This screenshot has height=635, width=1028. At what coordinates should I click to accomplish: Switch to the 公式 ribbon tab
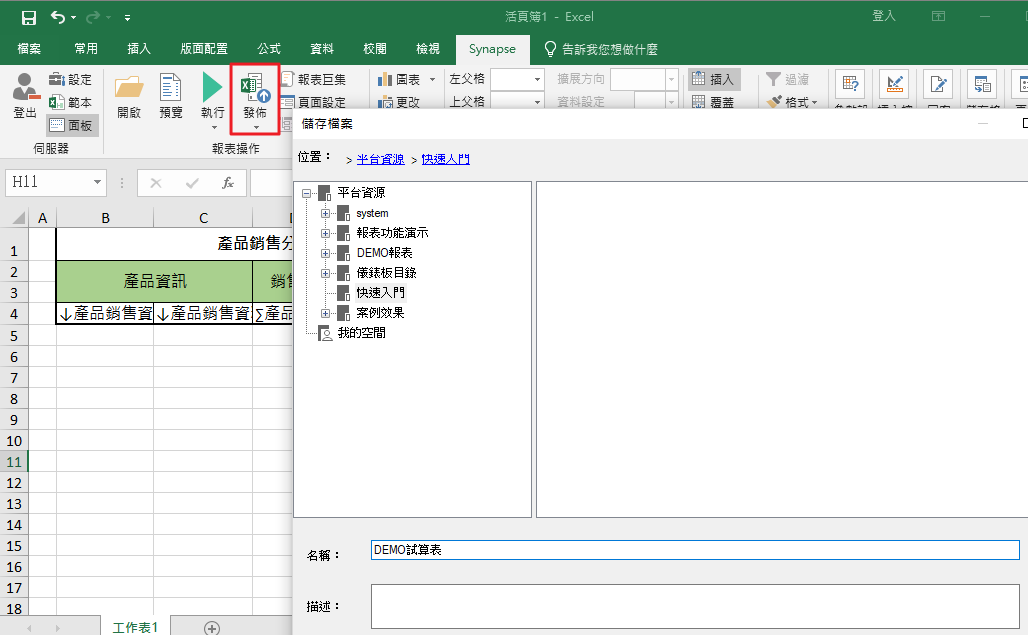pyautogui.click(x=268, y=48)
